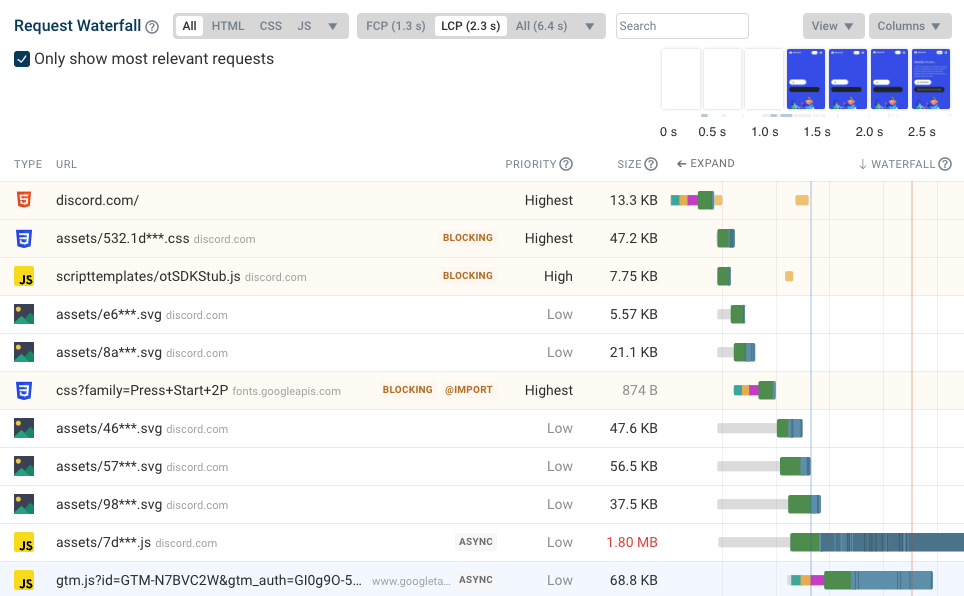Click the ASYNC badge on assets/7d***.js row
Screen dimensions: 964x596
476,541
